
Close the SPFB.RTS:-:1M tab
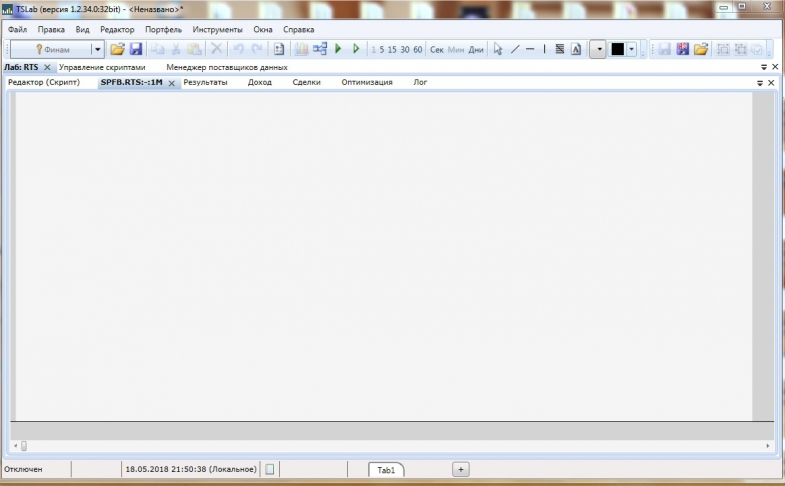tap(172, 83)
